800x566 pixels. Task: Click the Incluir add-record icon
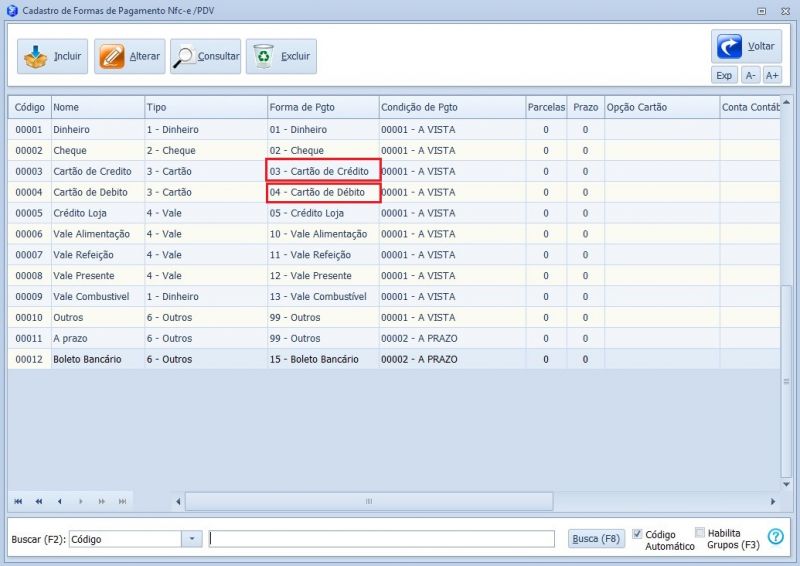(x=36, y=57)
